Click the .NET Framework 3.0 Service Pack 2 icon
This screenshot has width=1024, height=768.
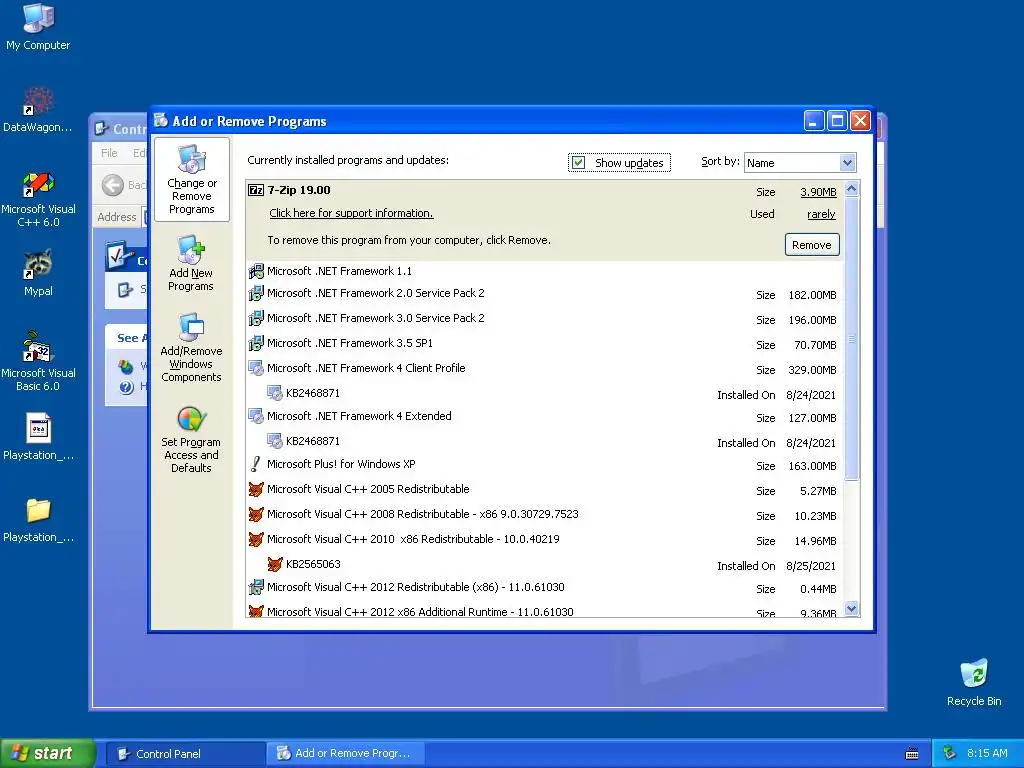(256, 318)
